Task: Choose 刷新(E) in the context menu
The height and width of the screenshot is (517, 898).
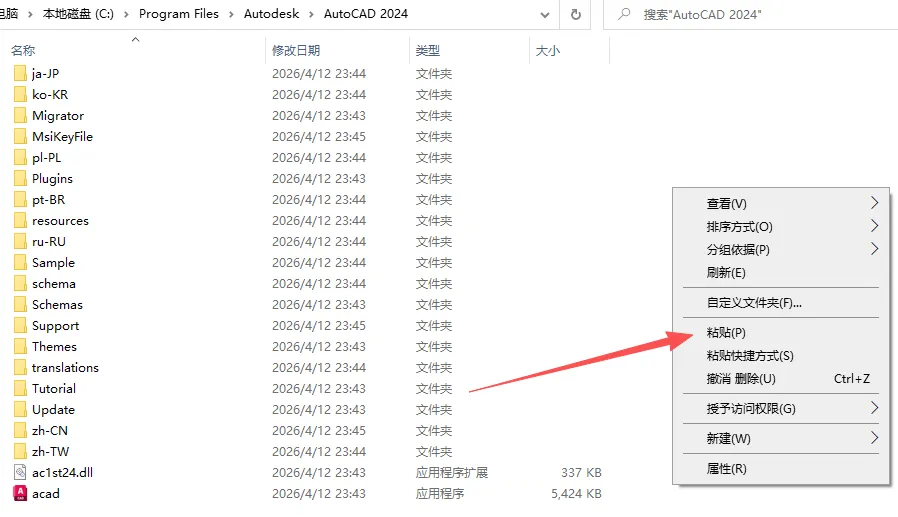Action: [781, 273]
